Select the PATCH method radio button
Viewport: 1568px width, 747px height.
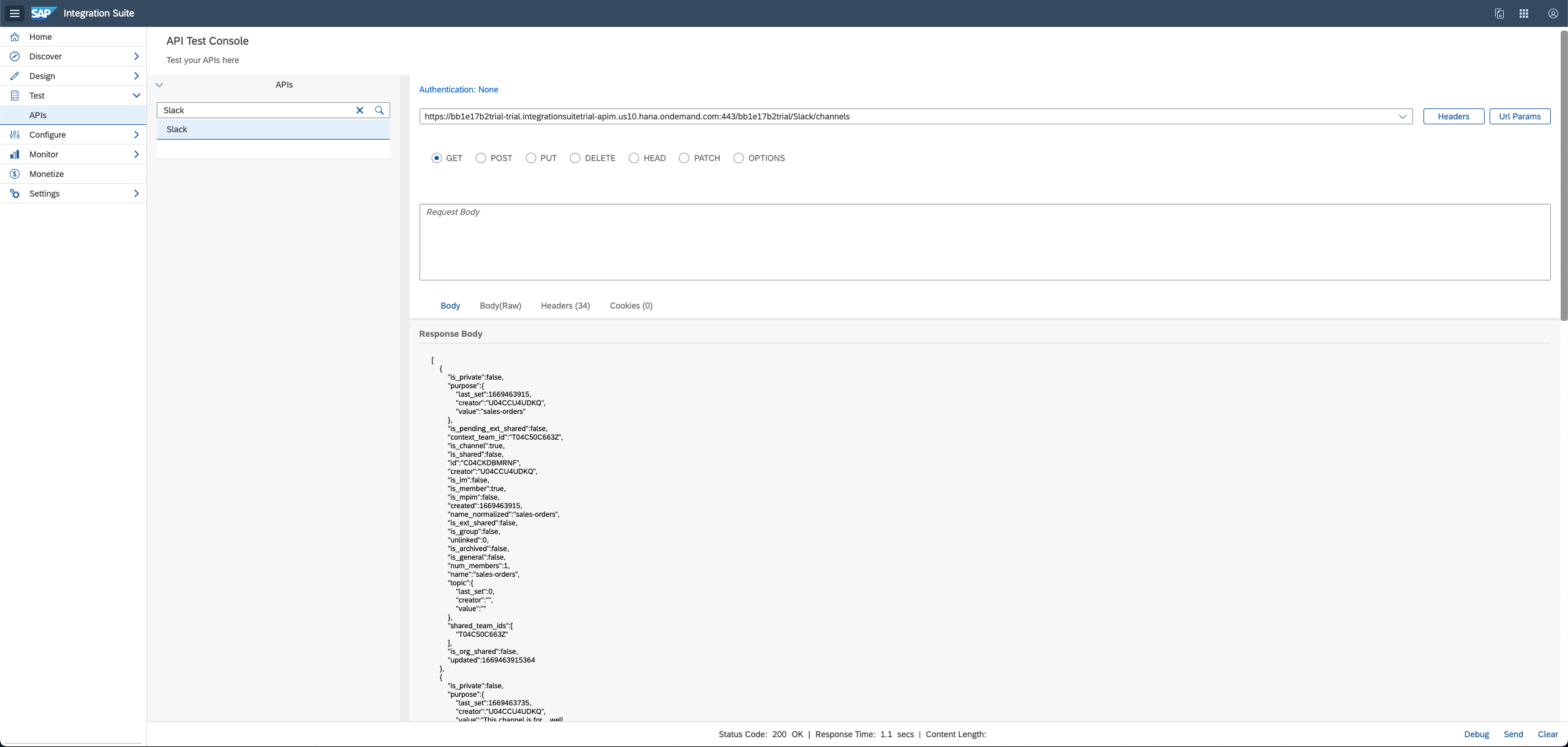click(x=684, y=158)
